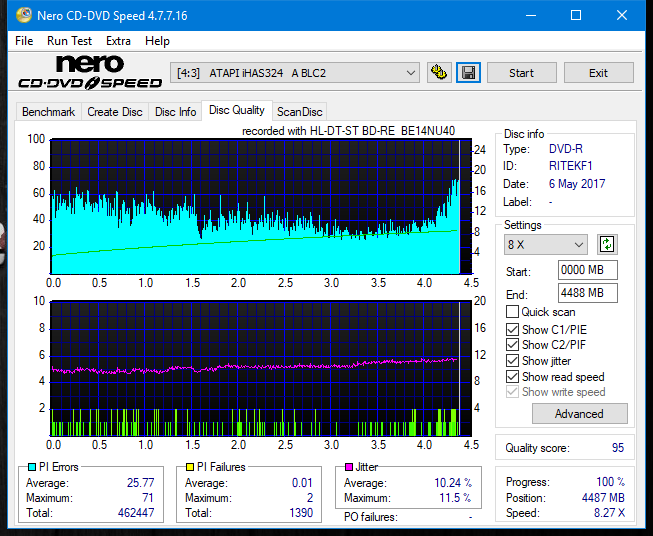Open the drive options tools icon
Screen dimensions: 653x536
tap(439, 73)
